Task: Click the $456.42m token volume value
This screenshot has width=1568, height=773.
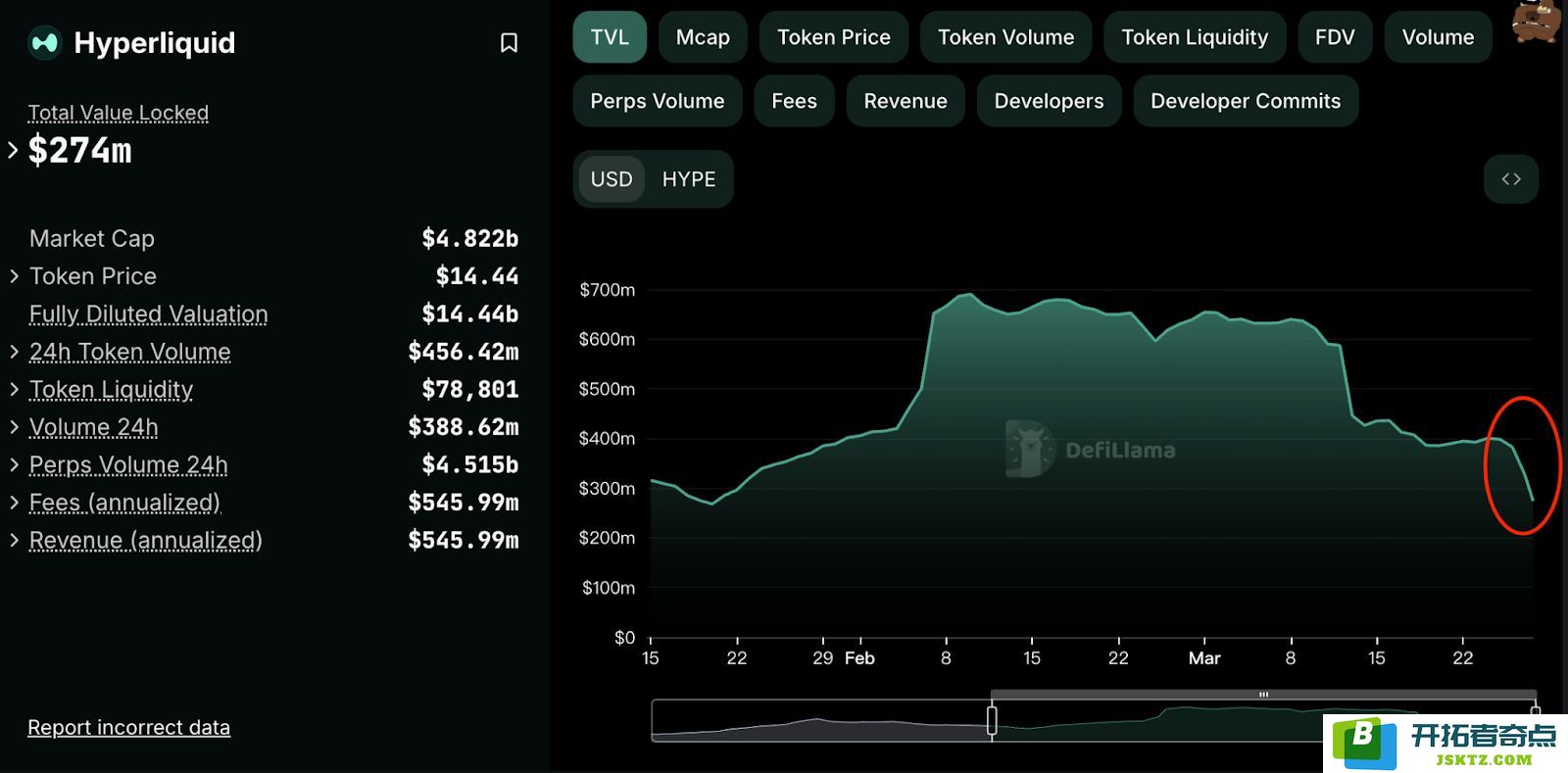Action: (x=463, y=352)
